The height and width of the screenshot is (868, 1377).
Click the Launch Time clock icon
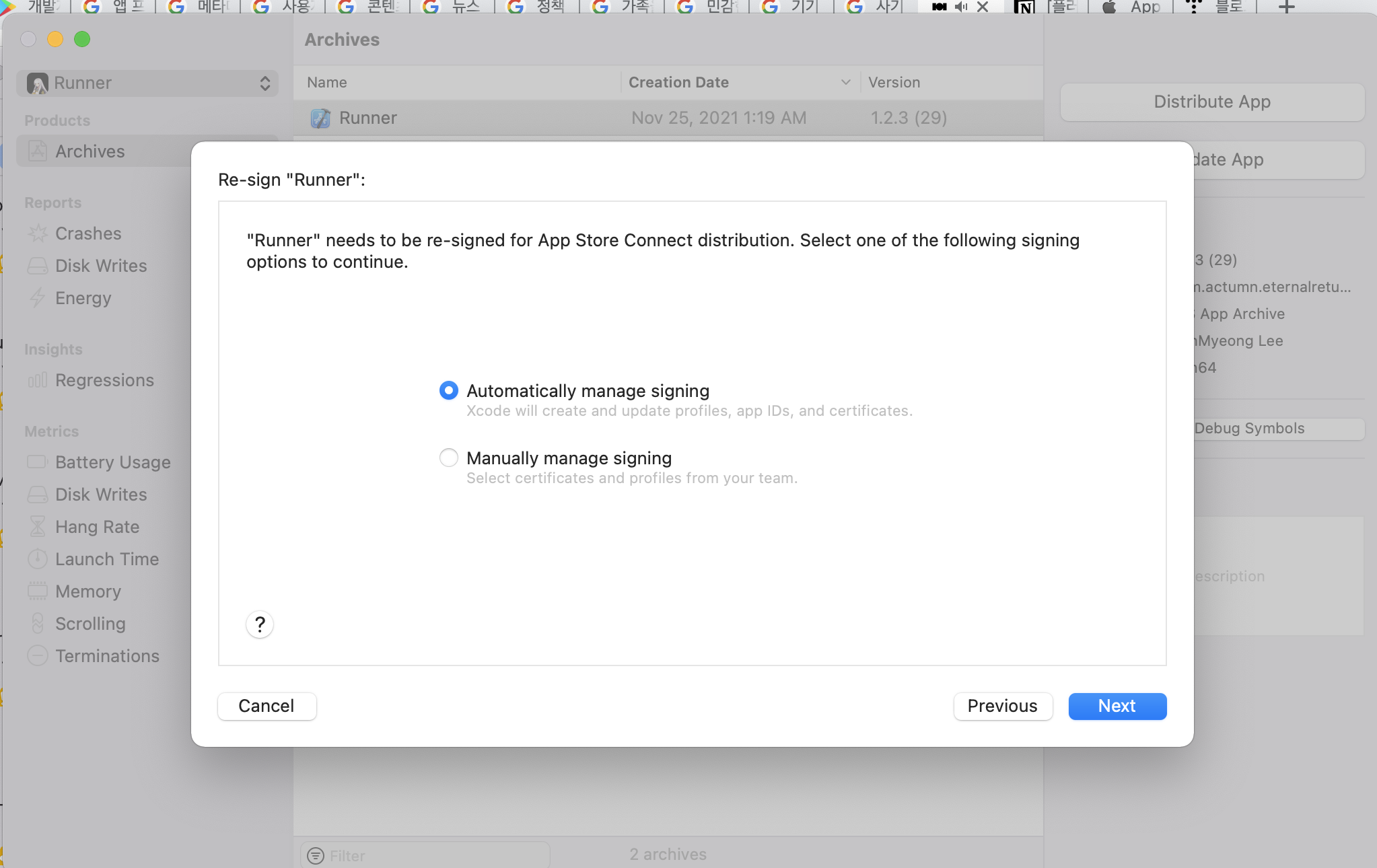tap(38, 559)
